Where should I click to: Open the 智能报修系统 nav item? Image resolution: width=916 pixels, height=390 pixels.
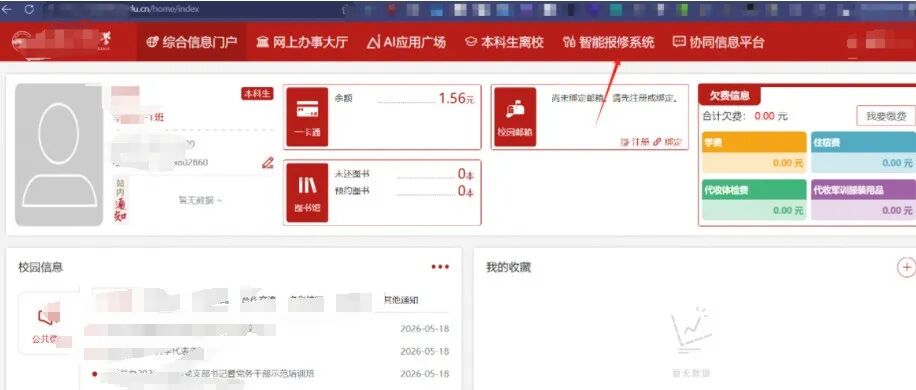tap(609, 42)
